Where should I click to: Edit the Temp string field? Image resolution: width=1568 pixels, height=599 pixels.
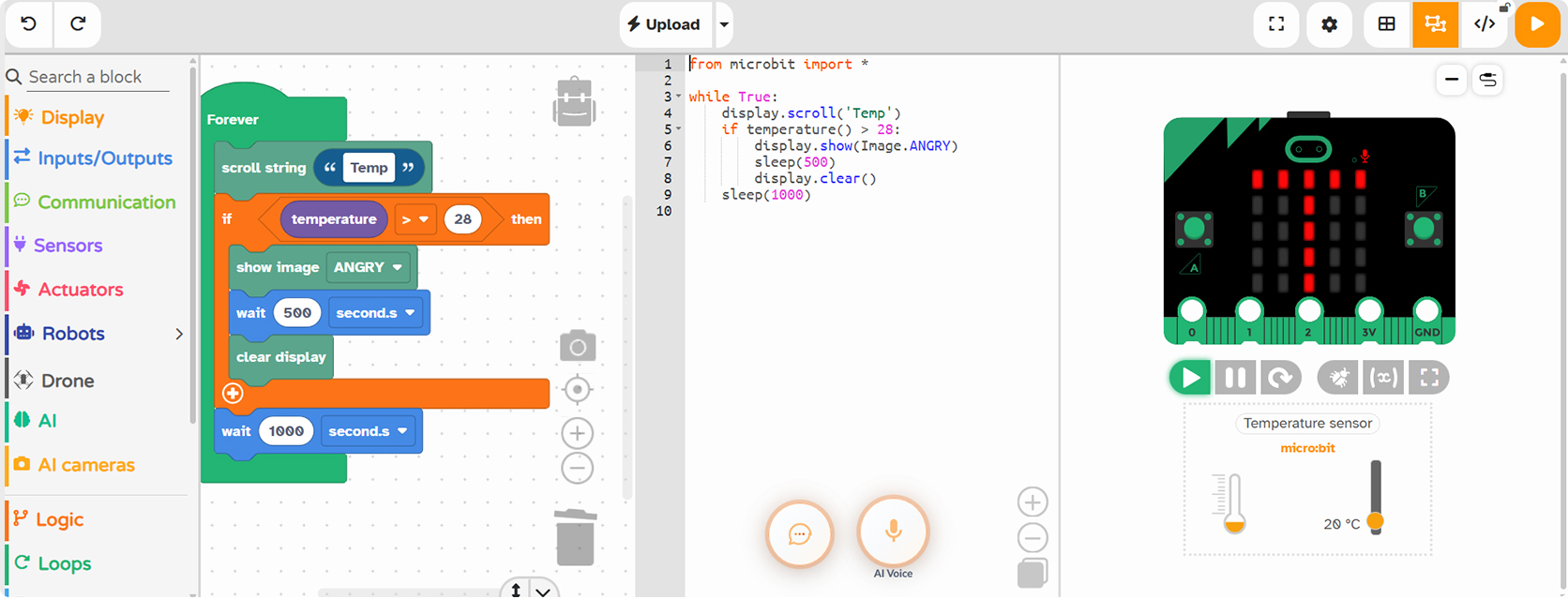[369, 168]
